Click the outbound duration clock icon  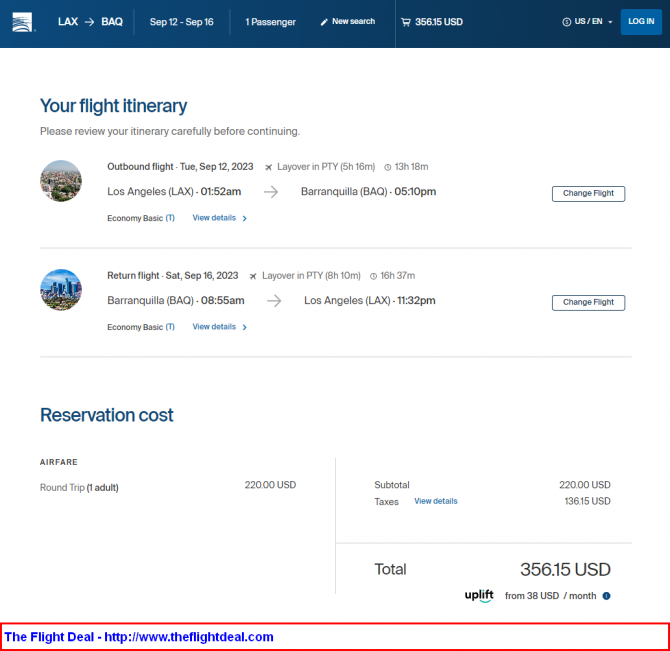point(388,167)
